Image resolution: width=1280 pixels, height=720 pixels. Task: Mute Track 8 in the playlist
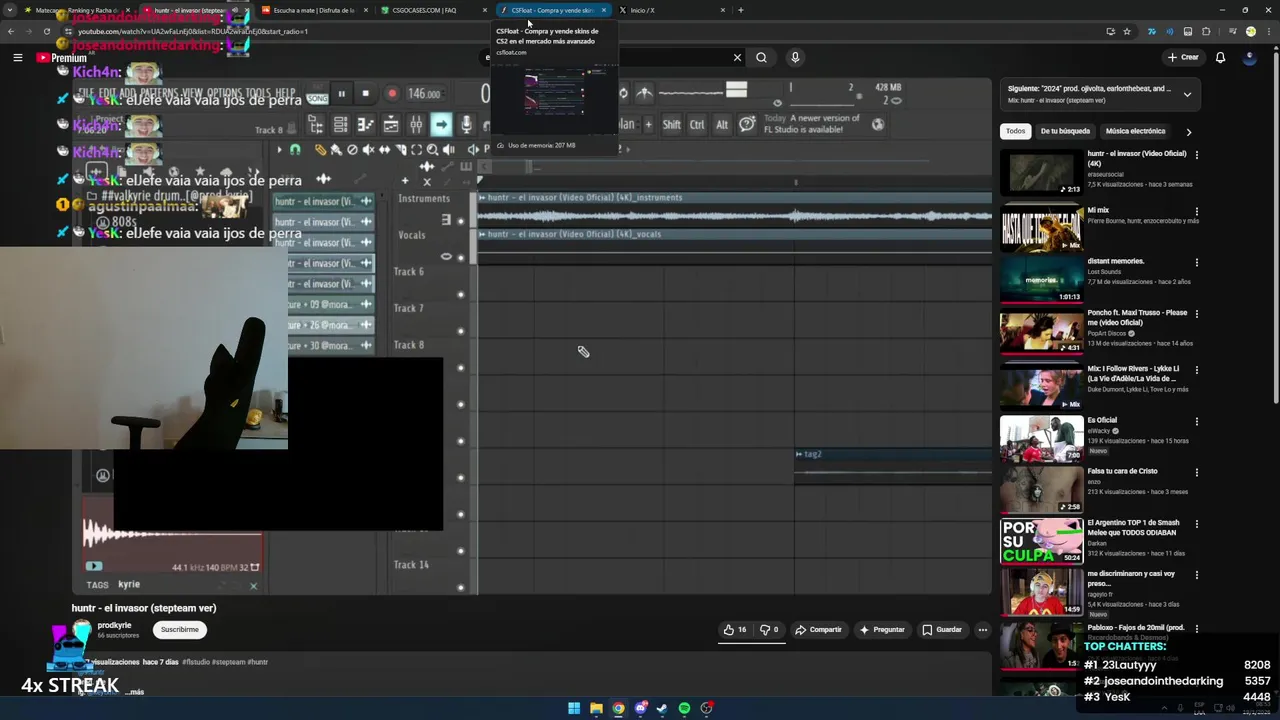pos(461,367)
